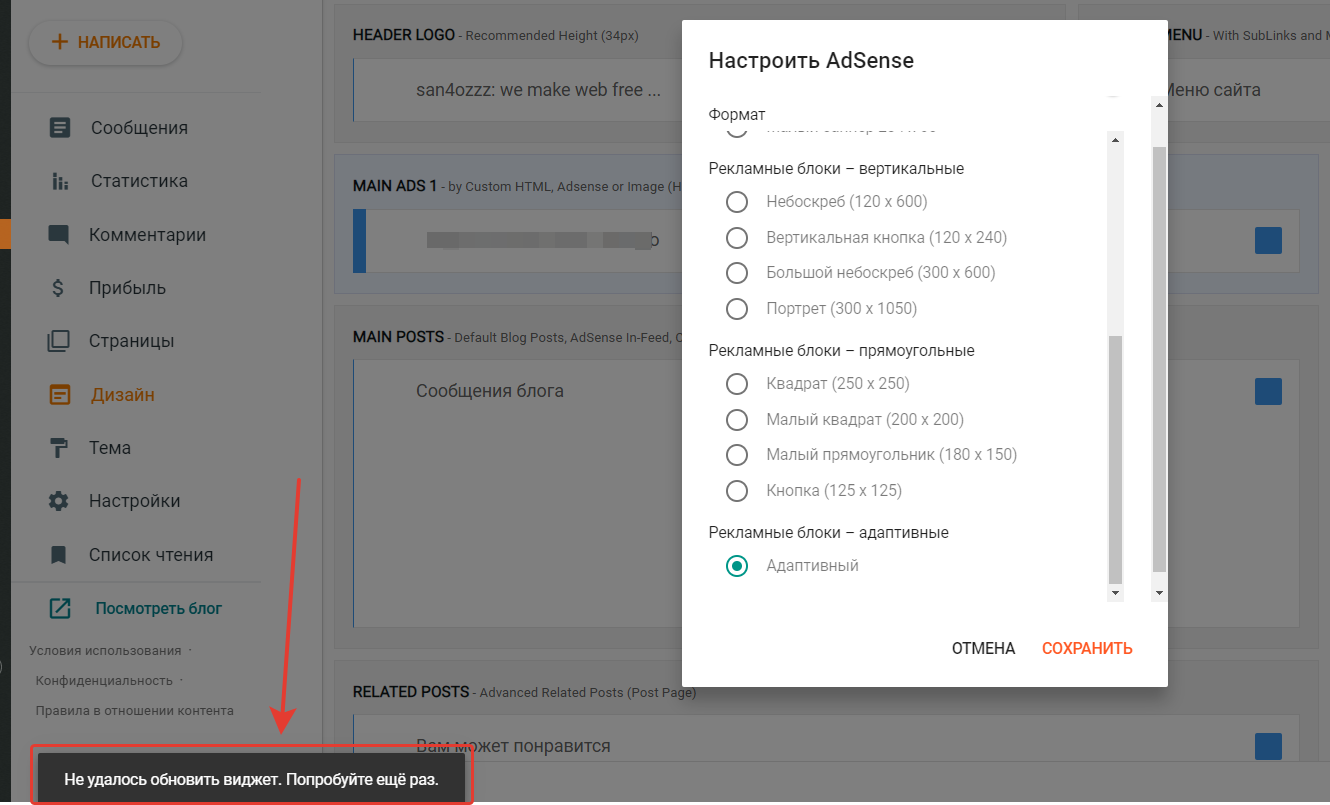Click the Сообщения блога widget

(x=490, y=391)
